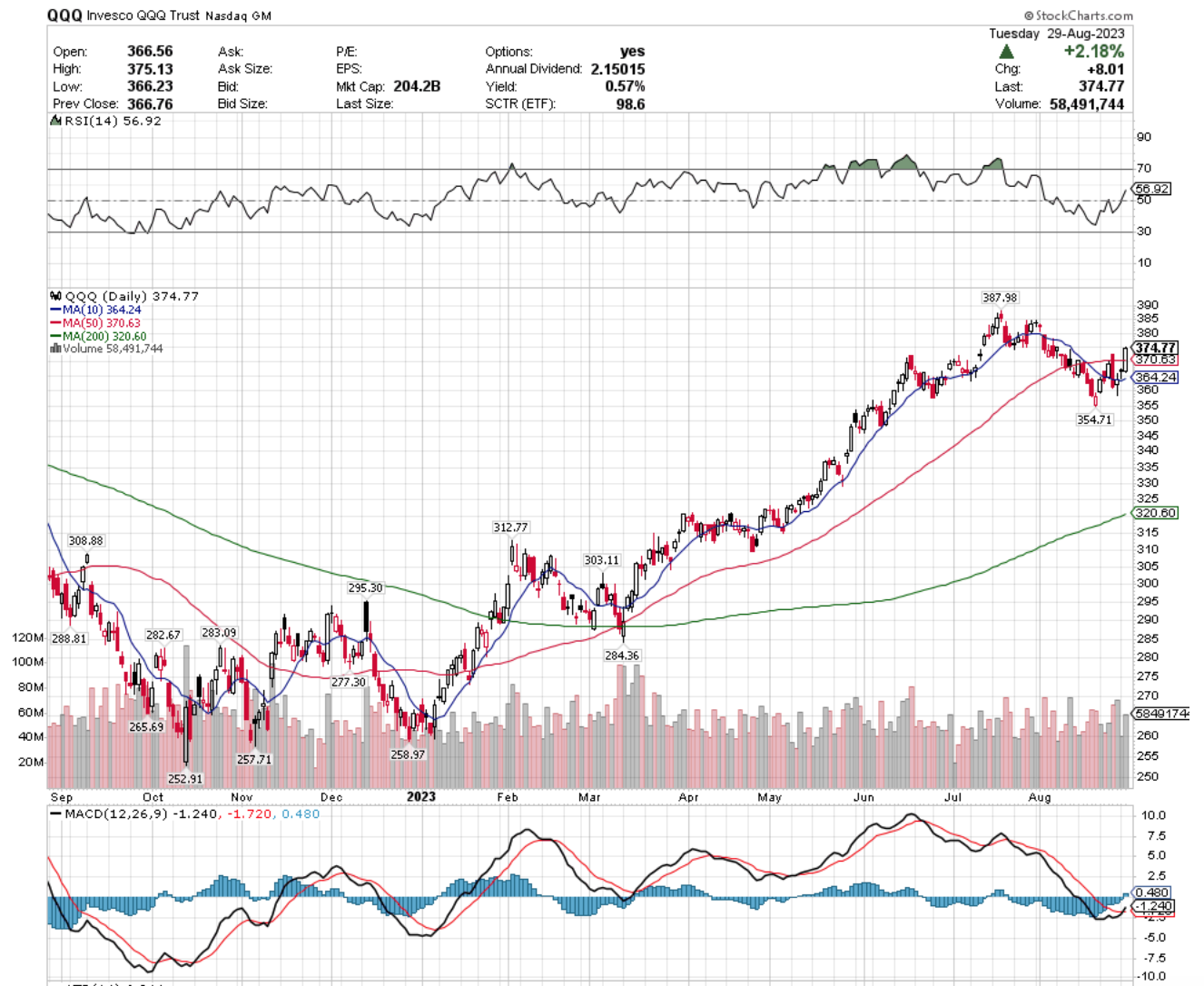Click the 282.67 price annotation
Screen dimensions: 1204x986
tap(163, 635)
